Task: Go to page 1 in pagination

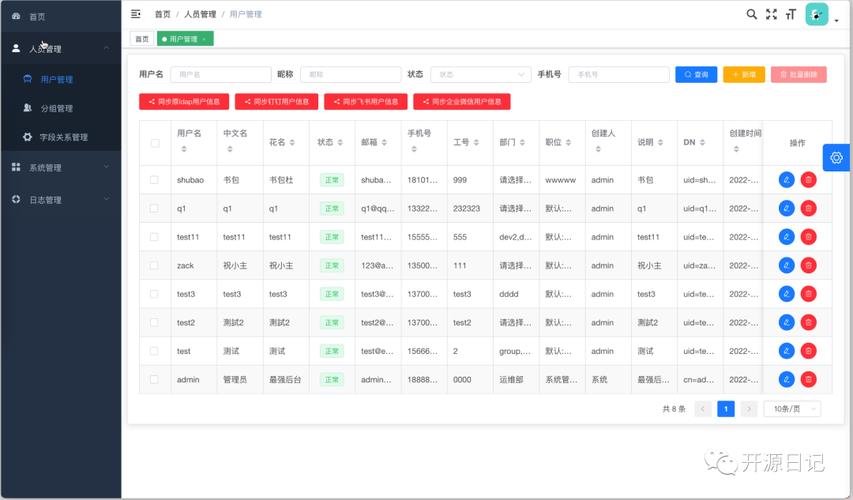Action: coord(726,409)
